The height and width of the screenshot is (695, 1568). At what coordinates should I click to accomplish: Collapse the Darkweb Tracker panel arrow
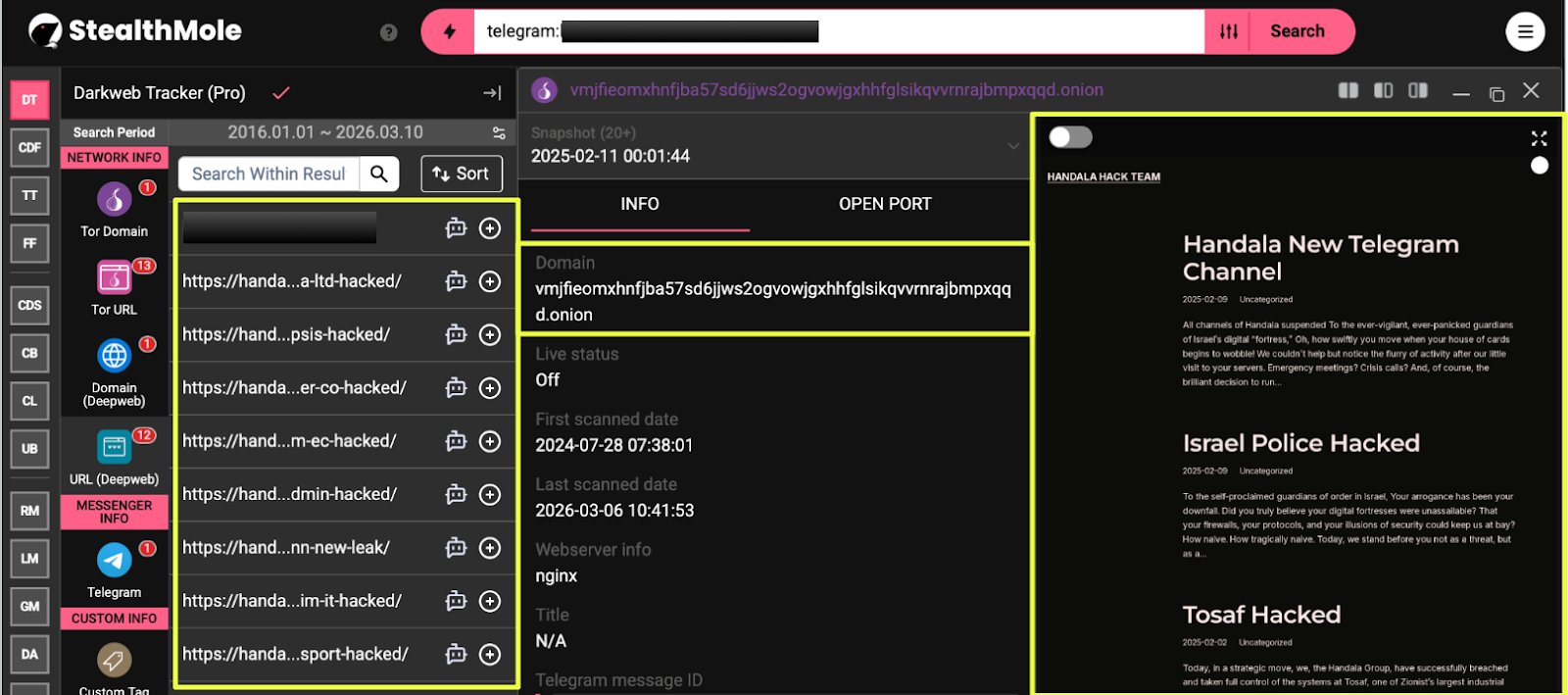click(x=492, y=93)
